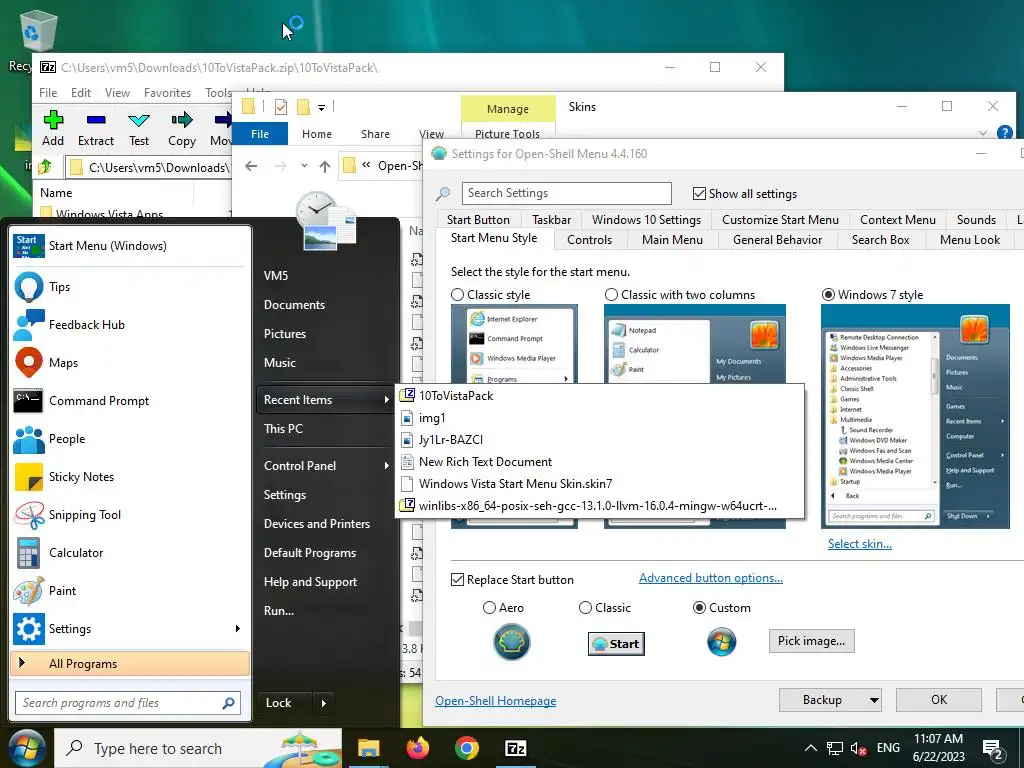Open the Maps app
Viewport: 1024px width, 768px height.
click(x=129, y=362)
